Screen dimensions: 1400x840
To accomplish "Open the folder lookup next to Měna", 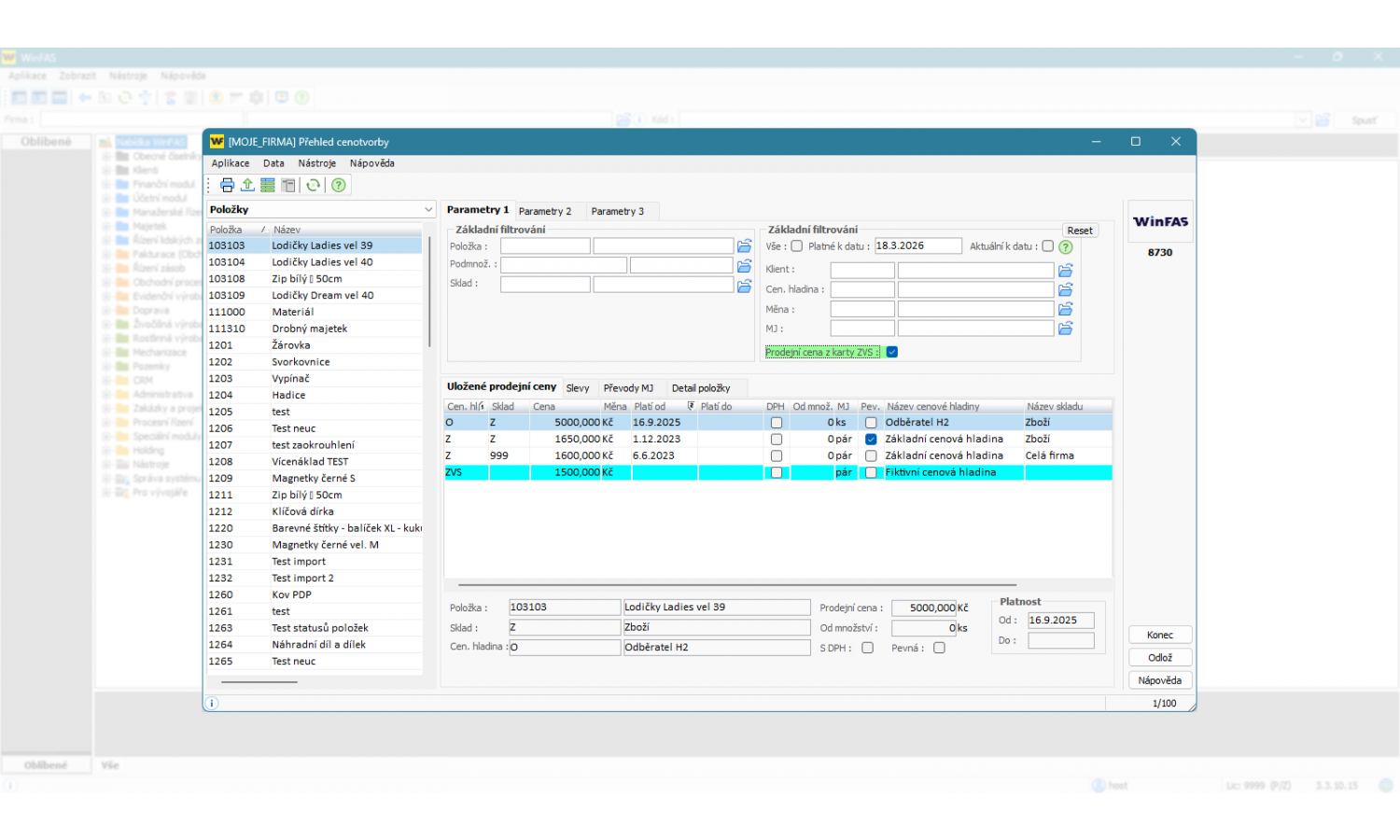I will [x=1065, y=309].
